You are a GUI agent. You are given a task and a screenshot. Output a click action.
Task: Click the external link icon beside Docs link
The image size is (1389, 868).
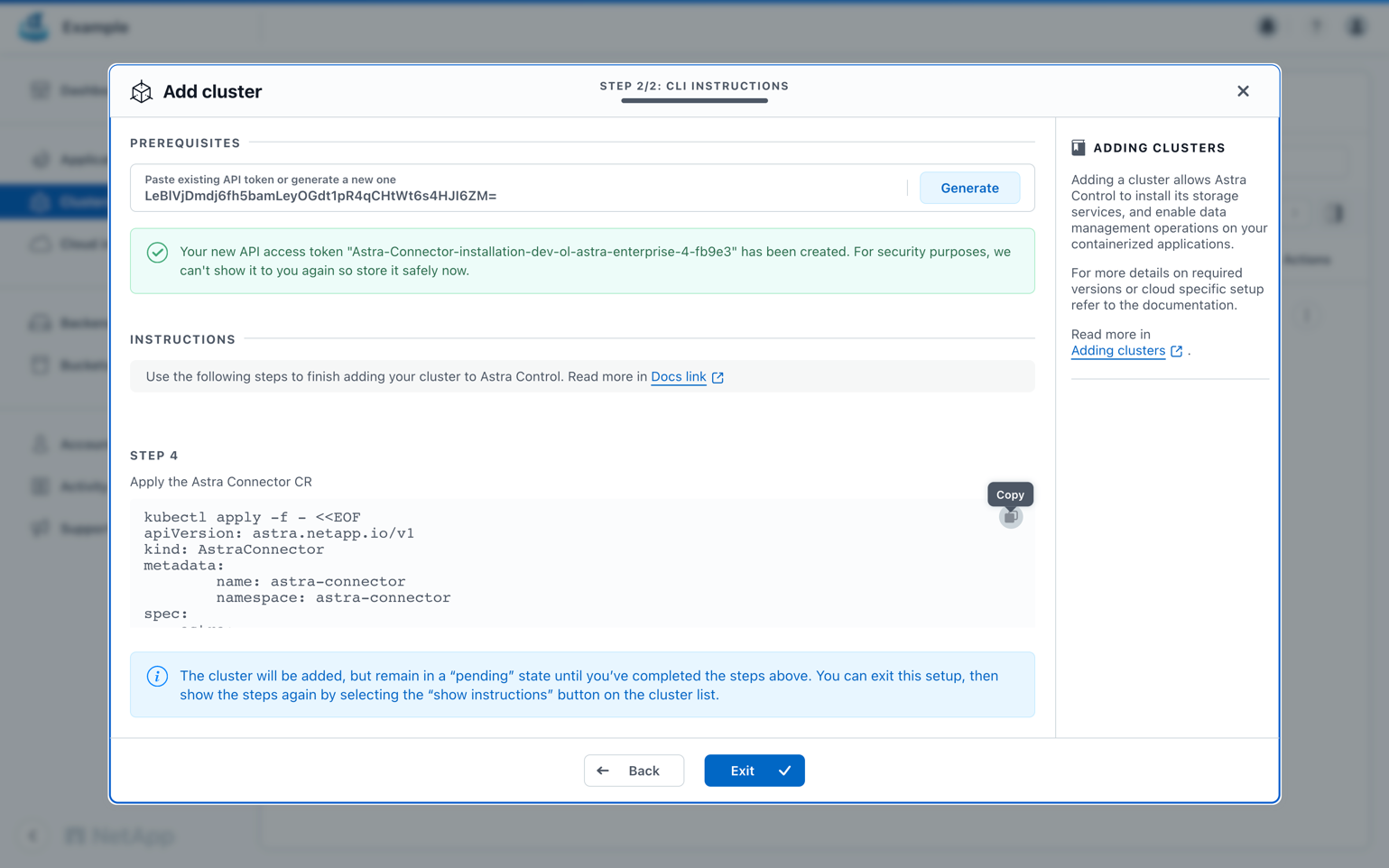click(x=718, y=377)
